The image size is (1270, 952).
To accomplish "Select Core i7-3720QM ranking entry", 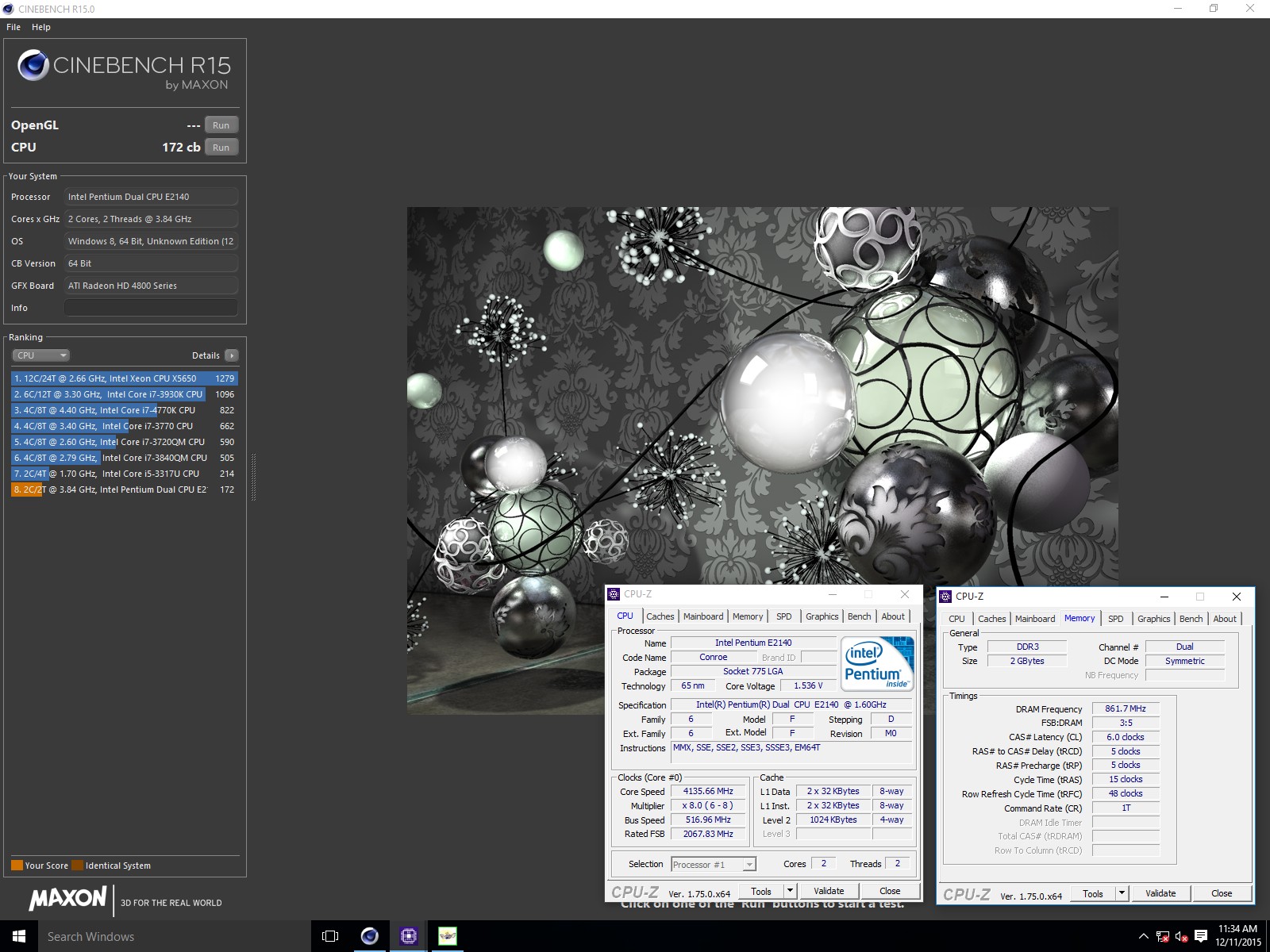I will 125,442.
